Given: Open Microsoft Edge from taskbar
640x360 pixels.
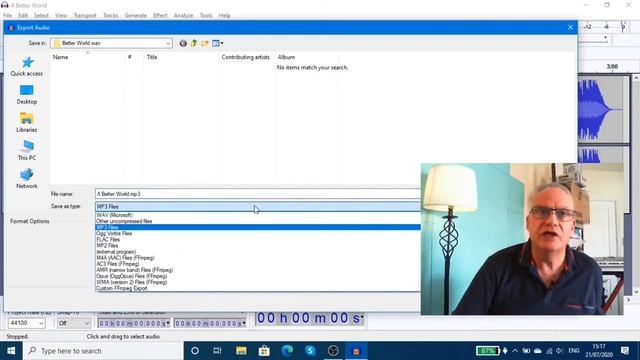Looking at the screenshot, I should pyautogui.click(x=287, y=351).
